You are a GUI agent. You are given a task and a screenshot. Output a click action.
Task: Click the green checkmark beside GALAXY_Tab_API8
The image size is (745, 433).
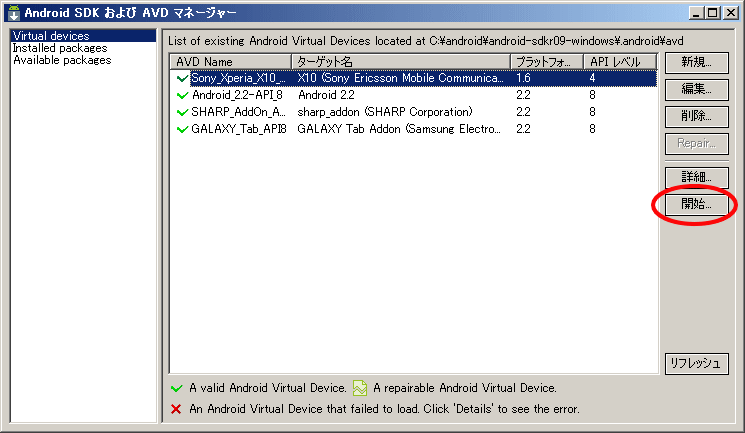pos(182,129)
